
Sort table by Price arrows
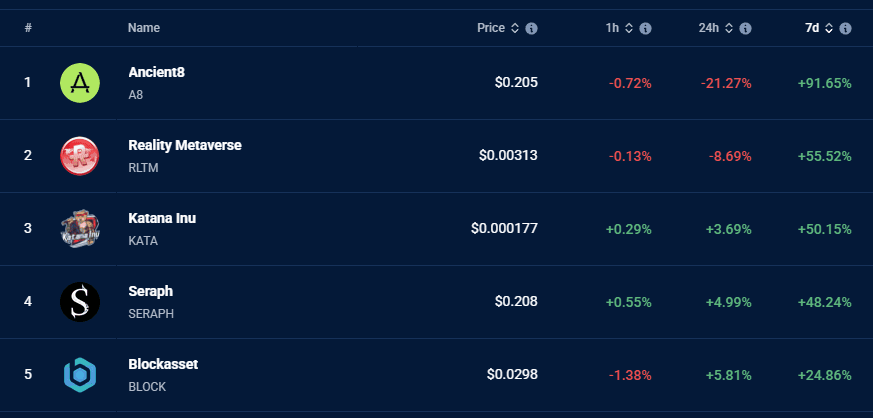coord(515,28)
